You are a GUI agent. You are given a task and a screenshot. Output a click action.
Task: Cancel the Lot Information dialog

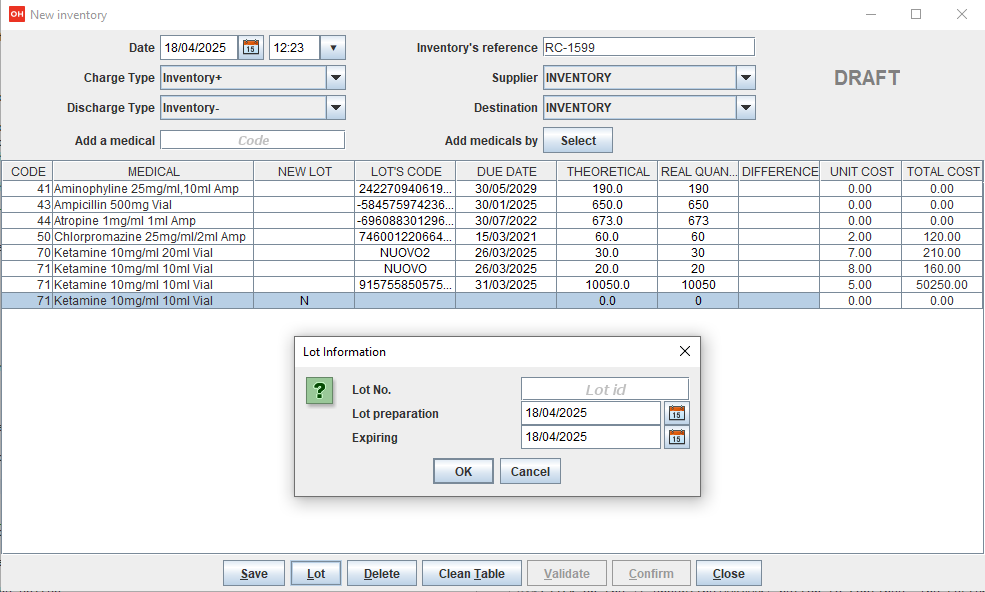[x=530, y=472]
